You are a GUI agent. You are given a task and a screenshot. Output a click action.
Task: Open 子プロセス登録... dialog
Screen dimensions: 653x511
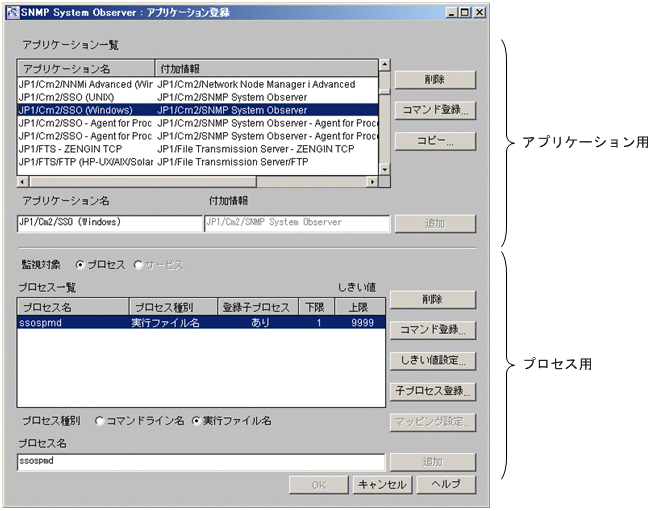(432, 391)
